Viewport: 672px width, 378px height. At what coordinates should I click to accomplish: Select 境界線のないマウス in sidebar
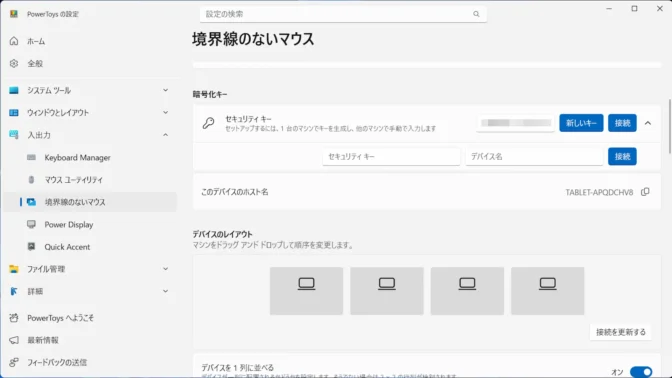[90, 202]
